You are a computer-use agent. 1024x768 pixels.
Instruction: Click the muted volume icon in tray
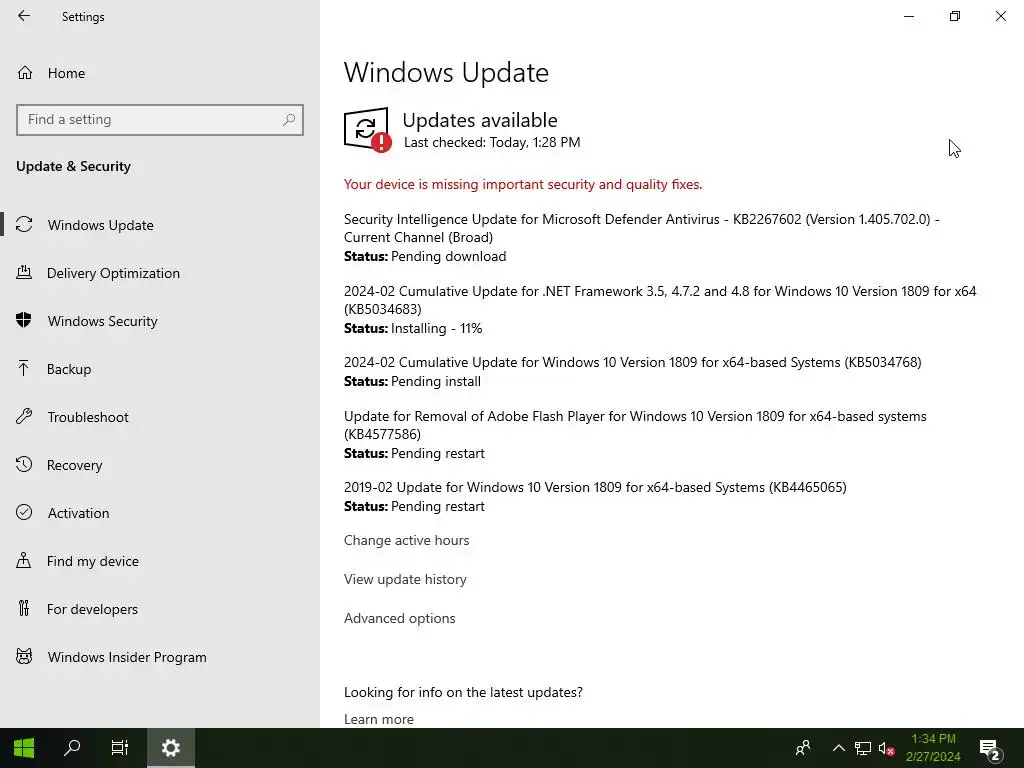click(886, 748)
